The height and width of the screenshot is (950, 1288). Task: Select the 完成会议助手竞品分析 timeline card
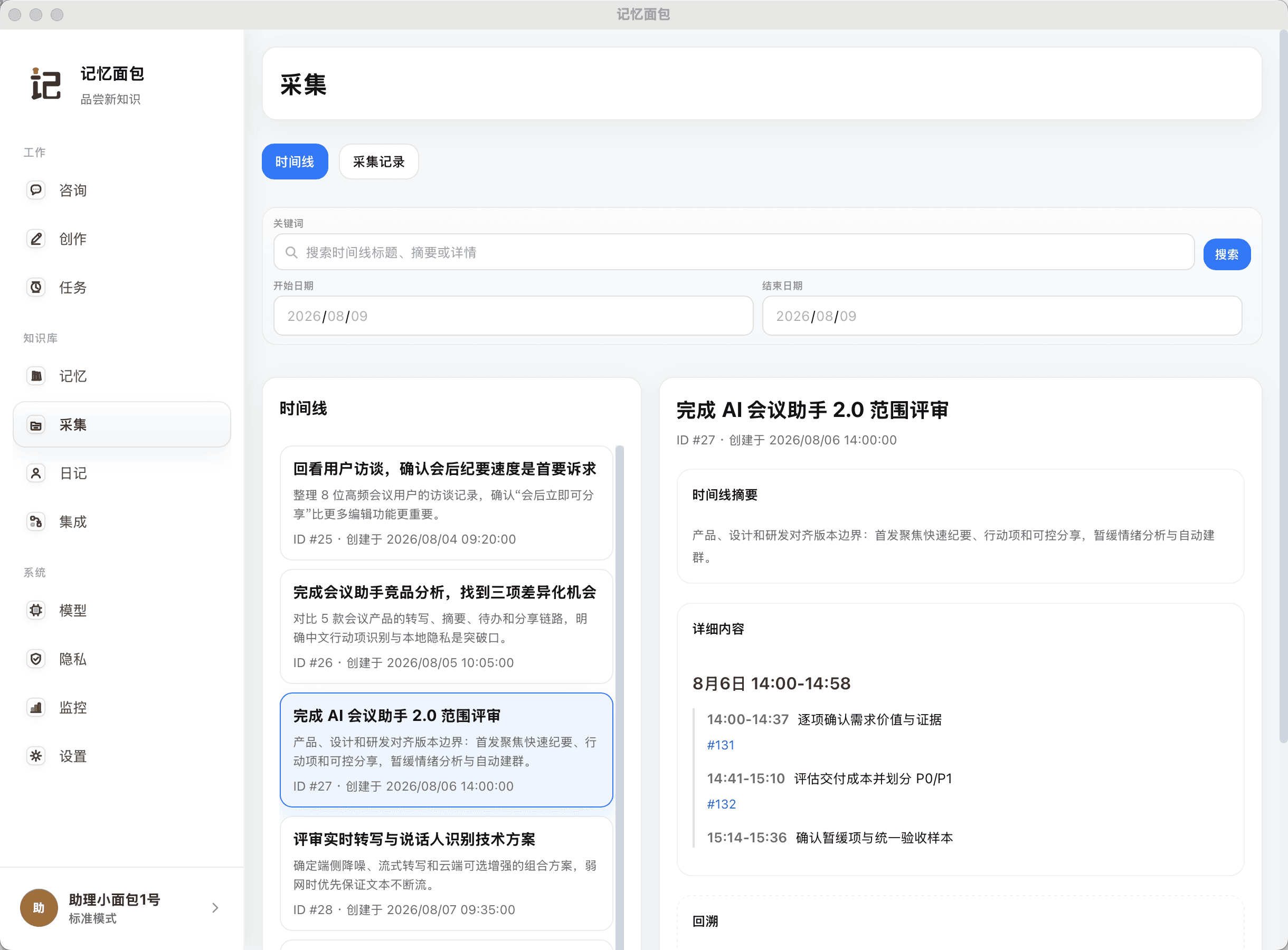446,627
